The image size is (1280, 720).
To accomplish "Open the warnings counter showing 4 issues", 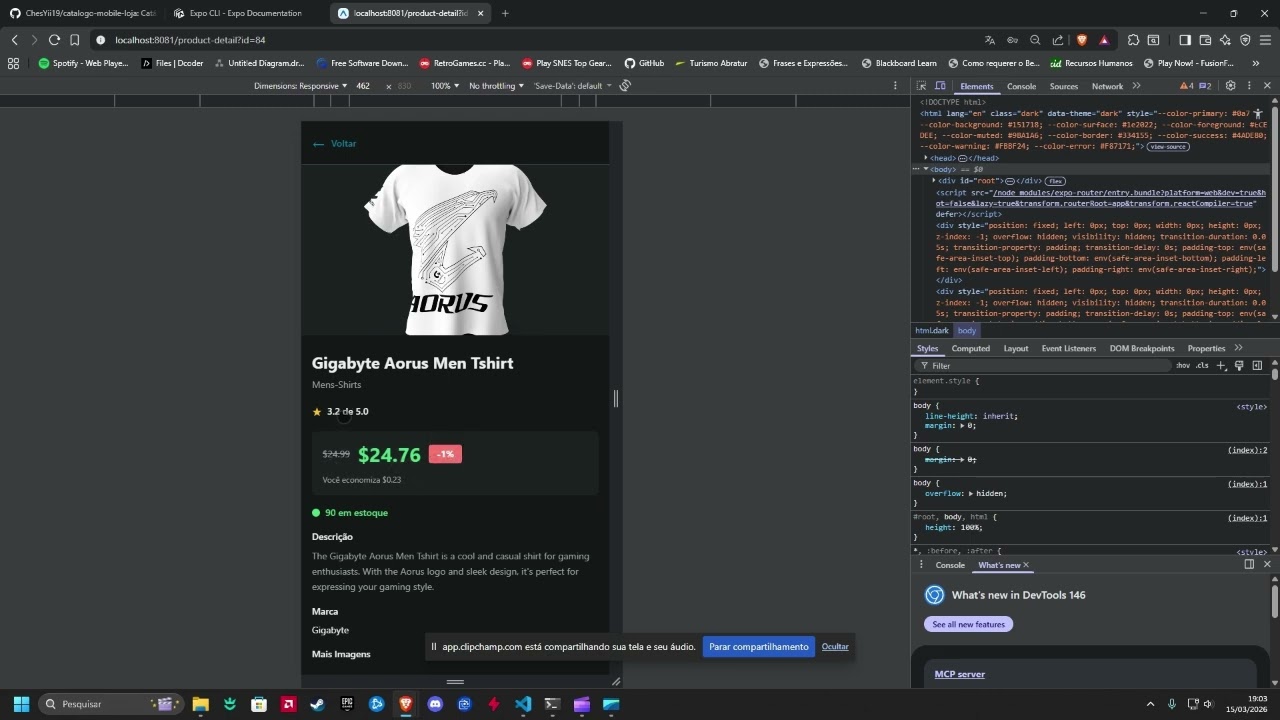I will pyautogui.click(x=1186, y=86).
